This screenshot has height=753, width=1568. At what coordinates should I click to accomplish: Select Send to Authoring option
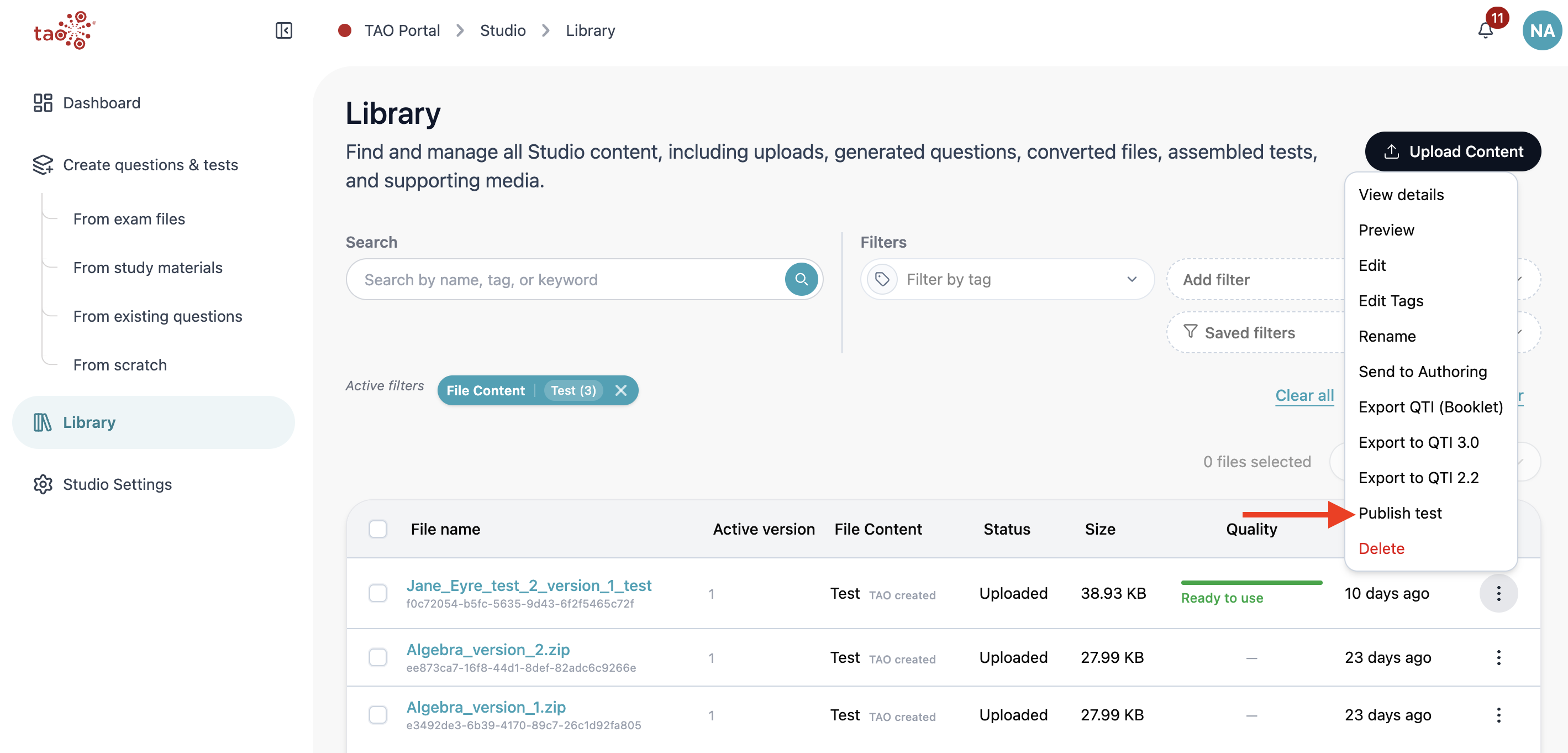coord(1422,372)
